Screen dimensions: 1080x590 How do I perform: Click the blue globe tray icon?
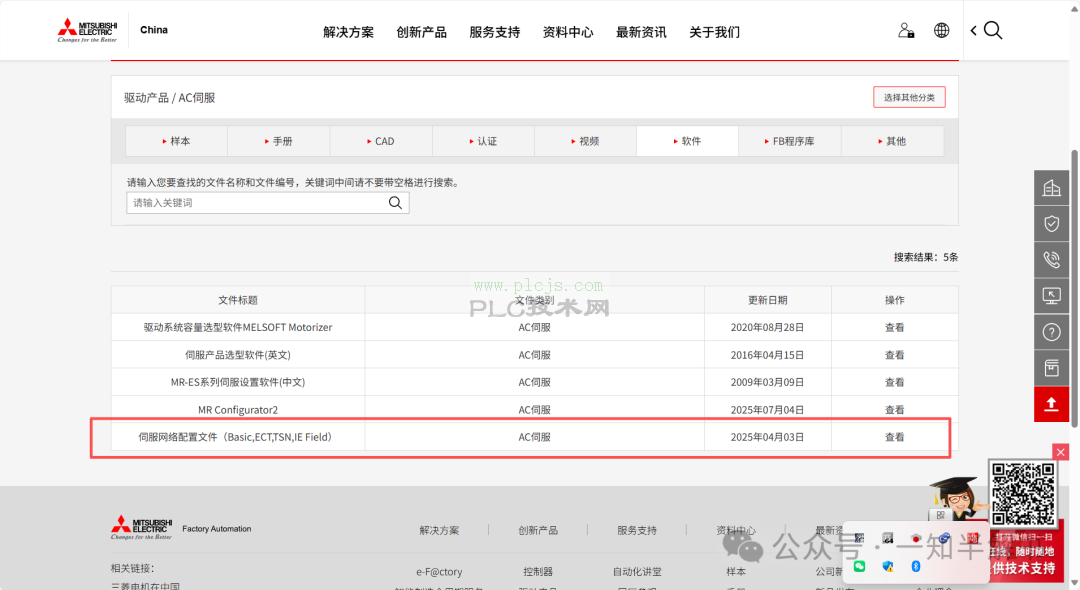pyautogui.click(x=944, y=538)
